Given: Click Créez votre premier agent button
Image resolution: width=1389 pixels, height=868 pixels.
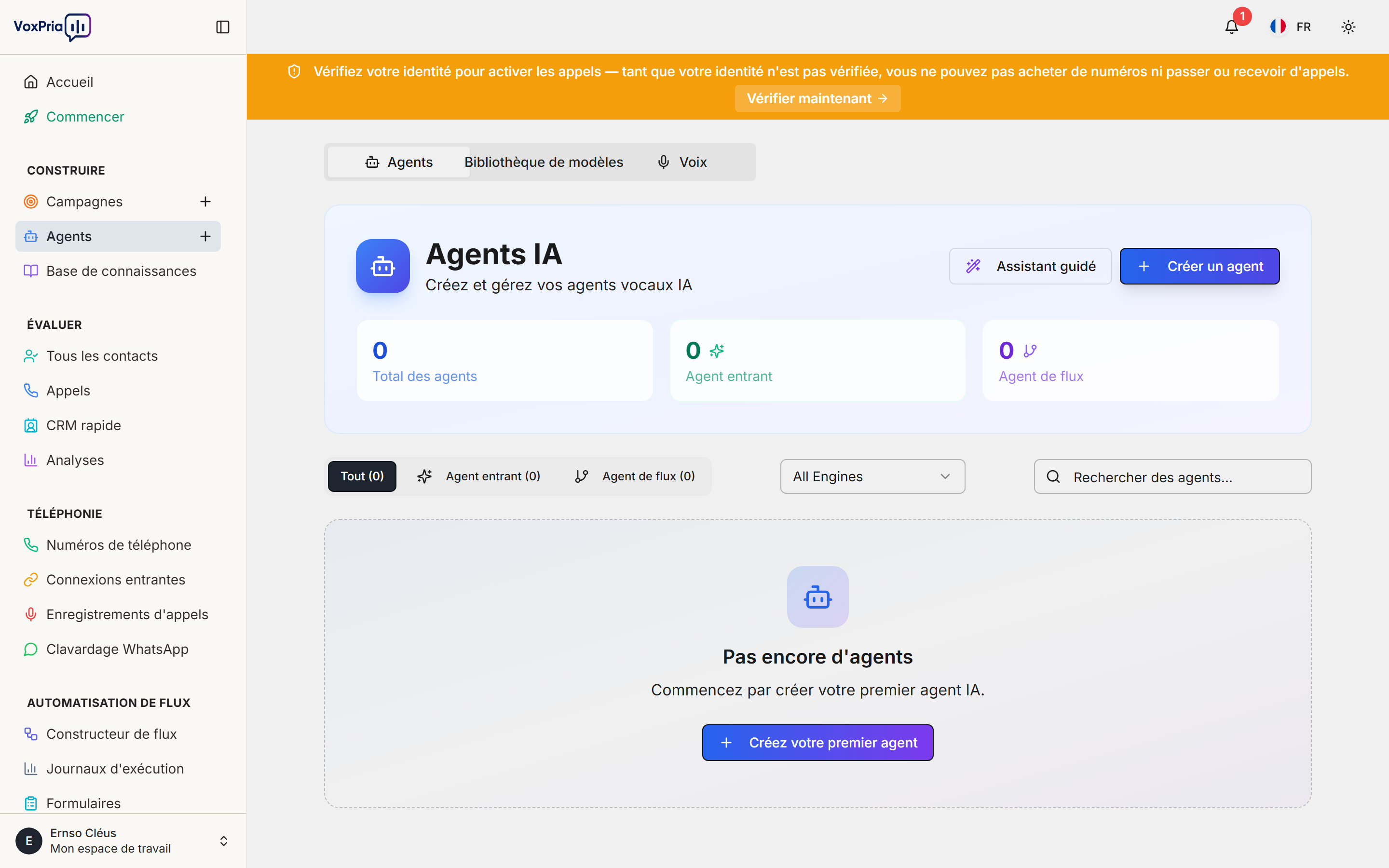Looking at the screenshot, I should pyautogui.click(x=817, y=743).
